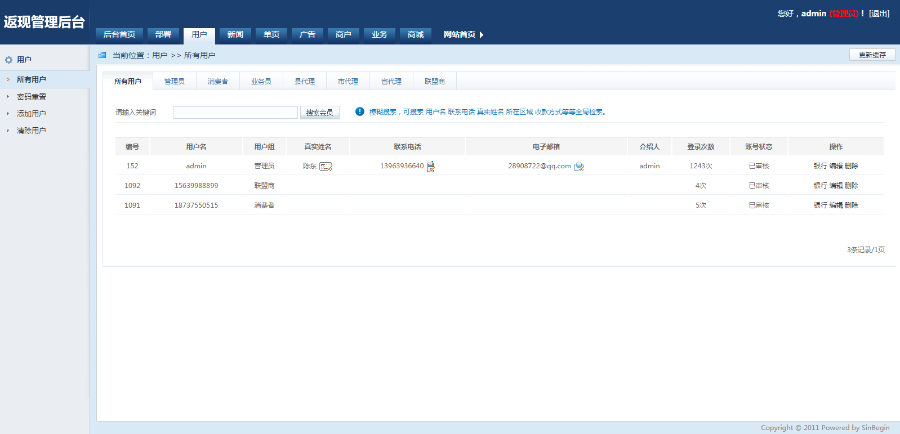Click the 登录次数 column header
This screenshot has height=434, width=900.
(x=701, y=147)
